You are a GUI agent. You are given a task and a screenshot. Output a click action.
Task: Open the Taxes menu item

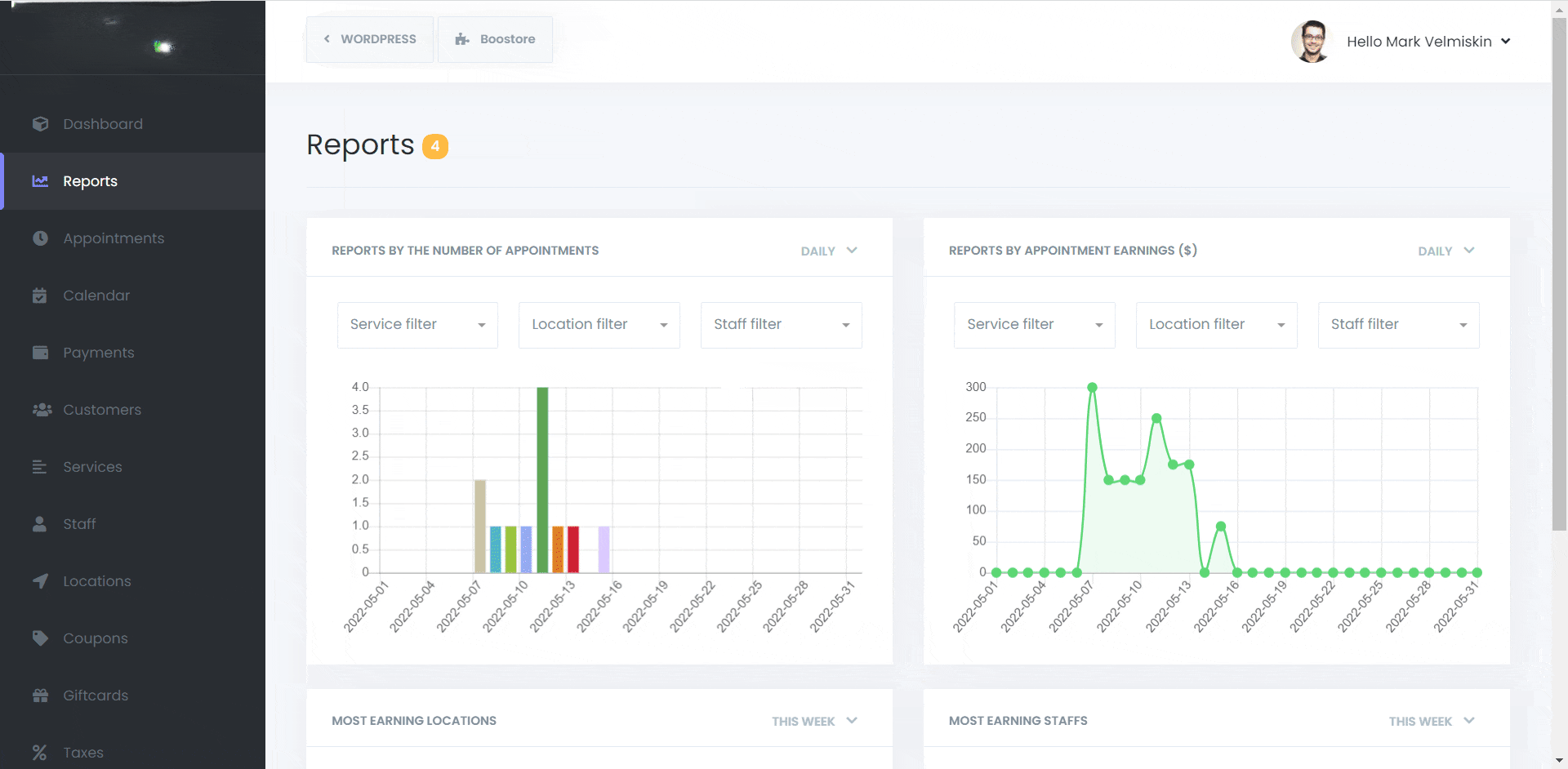point(83,753)
